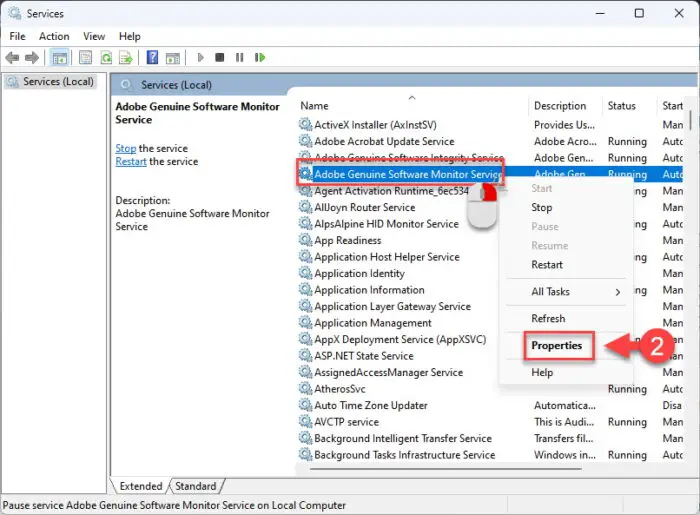
Task: Click the Export List toolbar icon
Action: (x=124, y=58)
